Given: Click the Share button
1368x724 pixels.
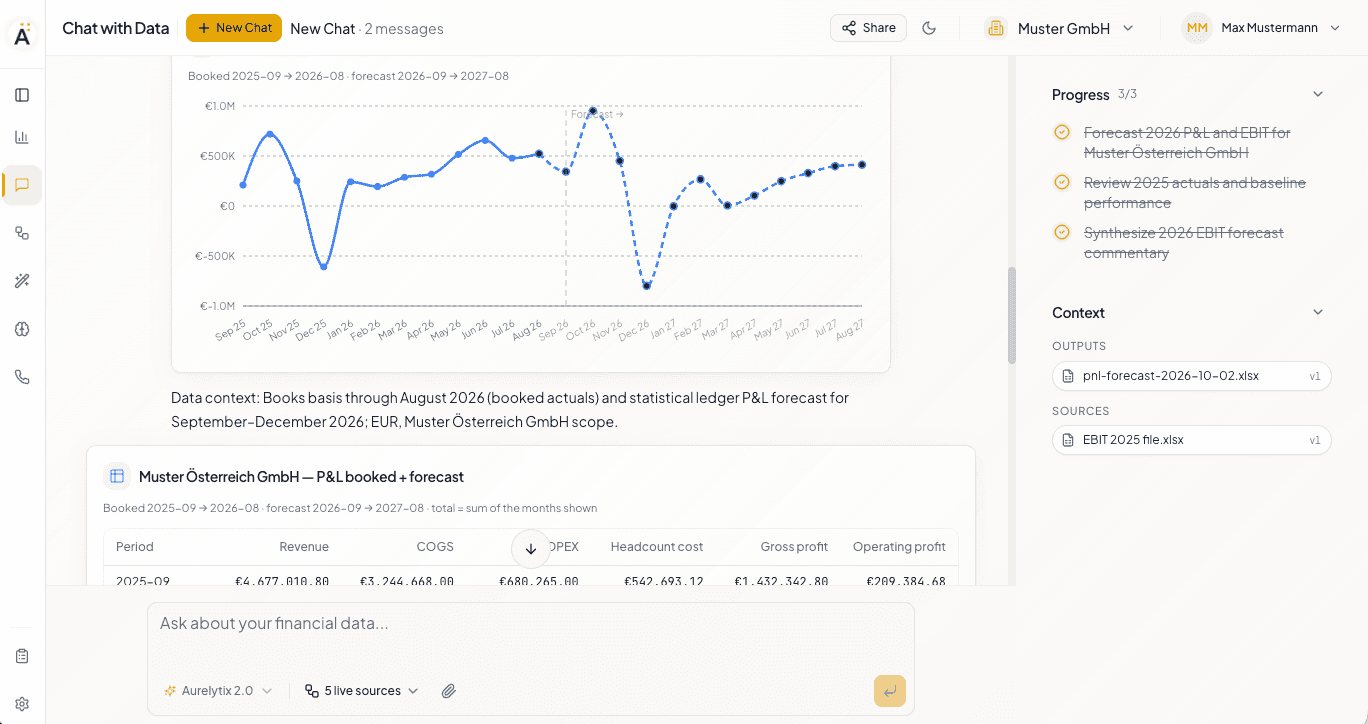Looking at the screenshot, I should coord(868,28).
